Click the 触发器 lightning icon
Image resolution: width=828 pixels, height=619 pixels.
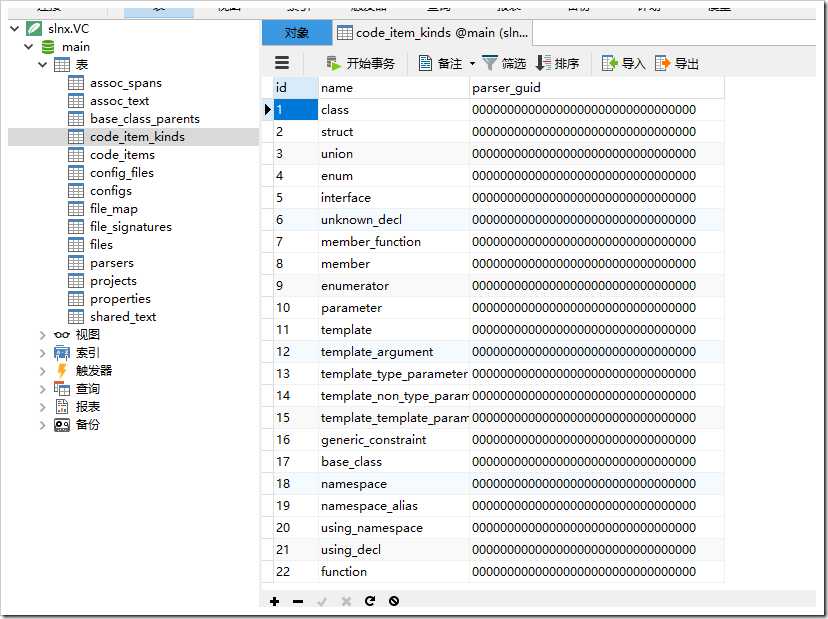click(x=62, y=371)
